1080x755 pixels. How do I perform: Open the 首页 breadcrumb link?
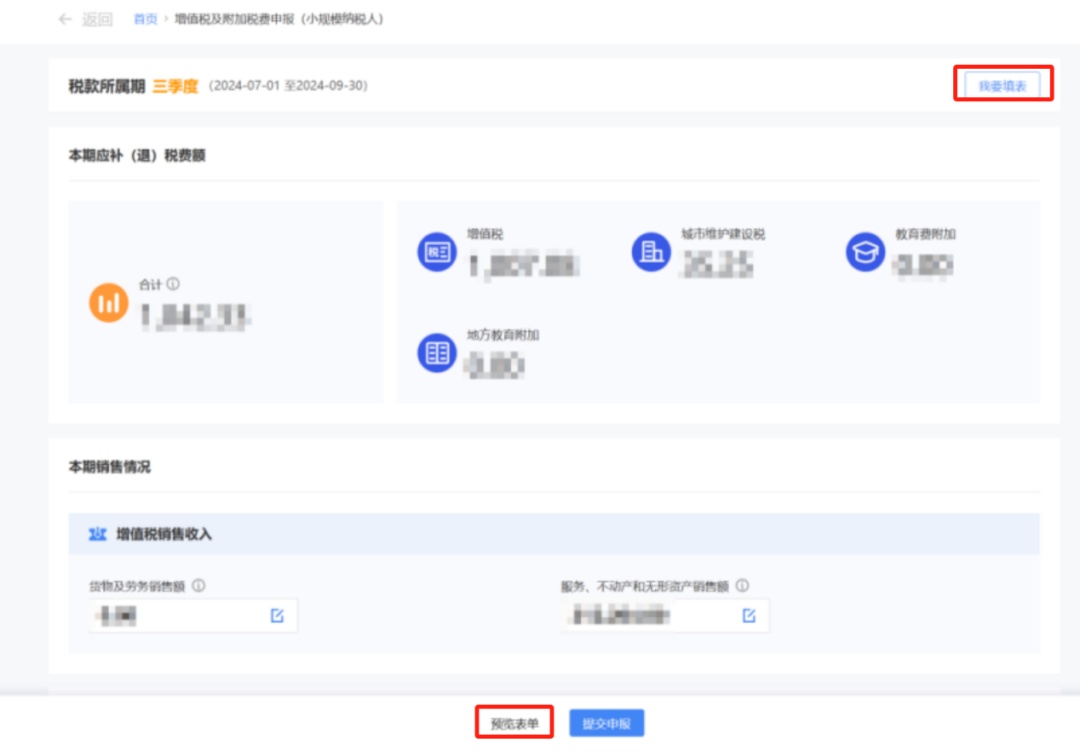coord(145,19)
